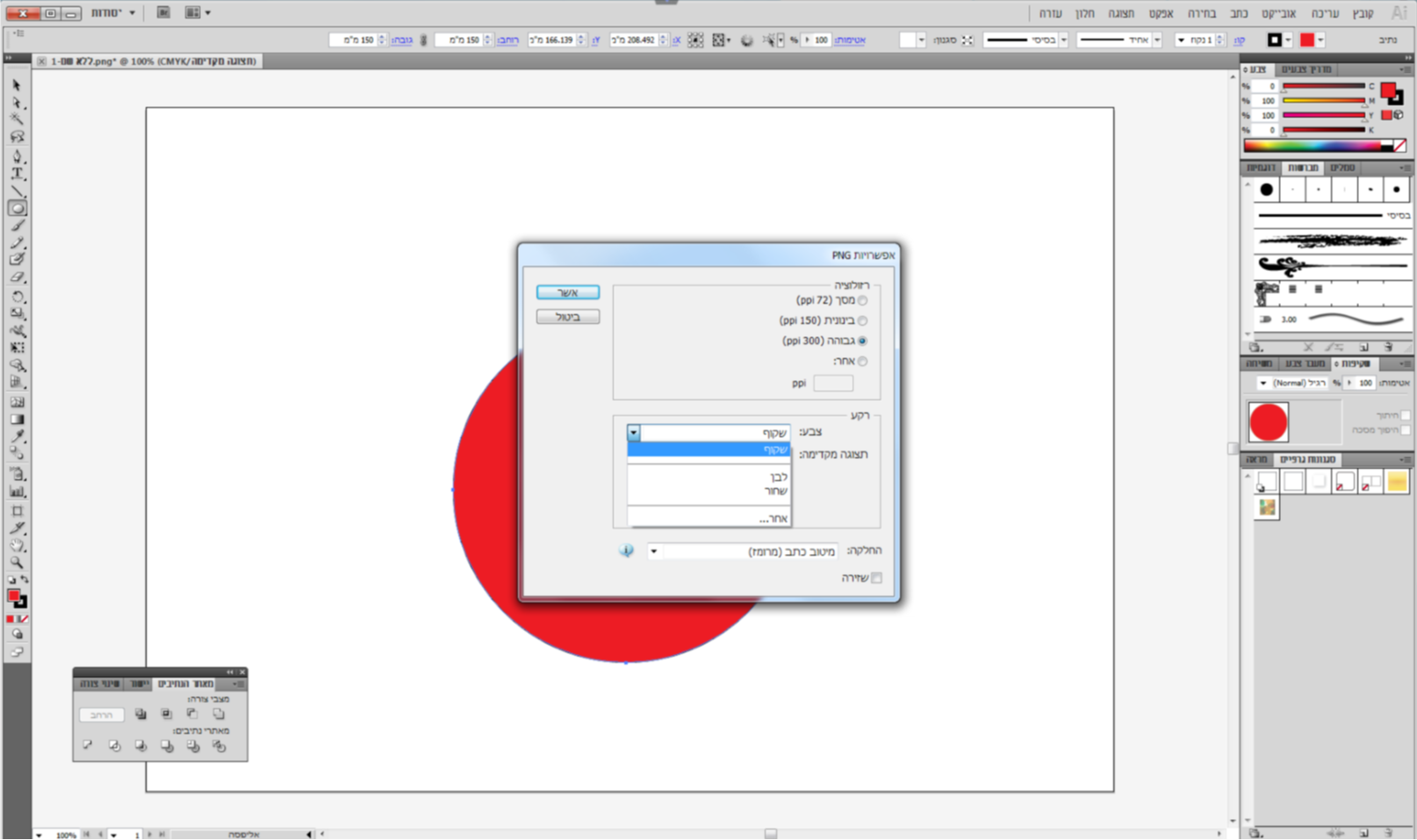1417x840 pixels.
Task: Click the 'גובה' height link in control bar
Action: point(401,40)
